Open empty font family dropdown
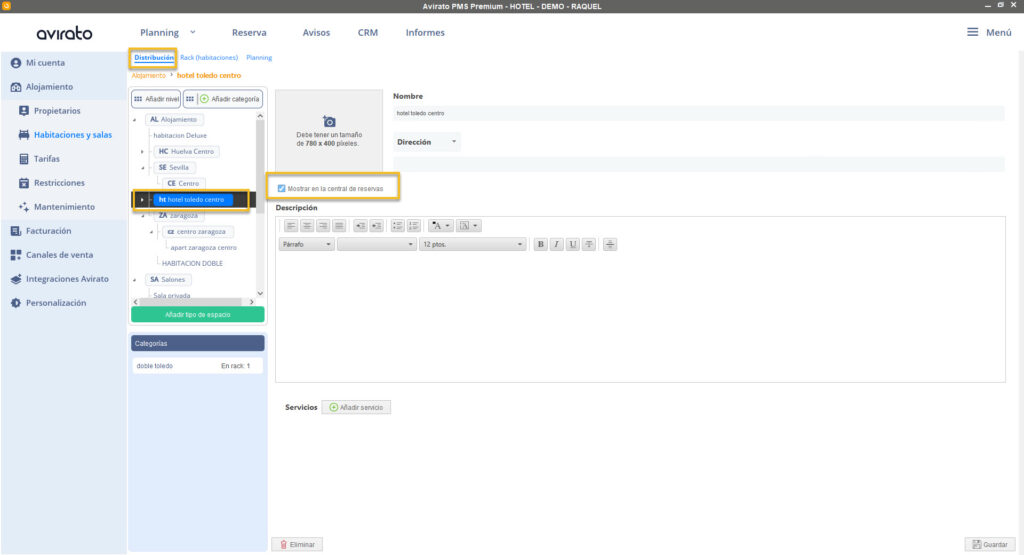 click(x=377, y=244)
